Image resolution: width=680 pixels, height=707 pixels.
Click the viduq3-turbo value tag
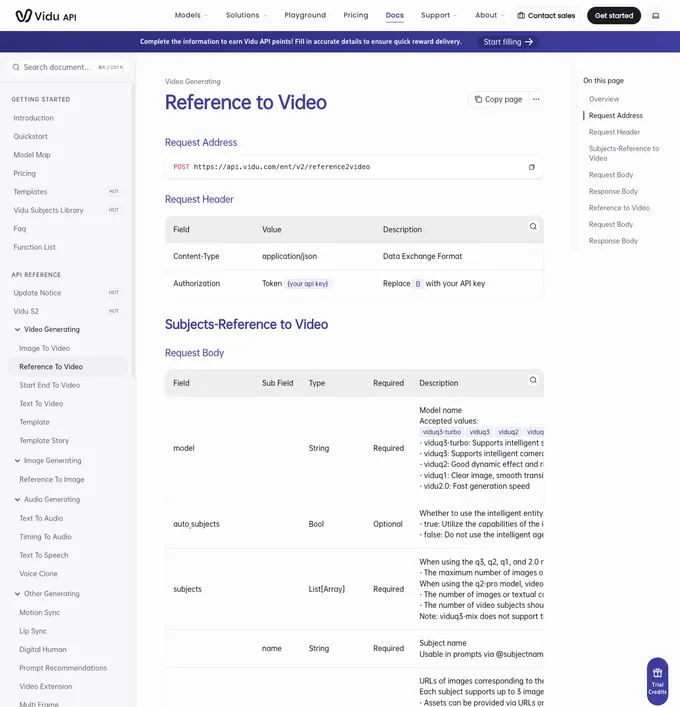coord(441,432)
